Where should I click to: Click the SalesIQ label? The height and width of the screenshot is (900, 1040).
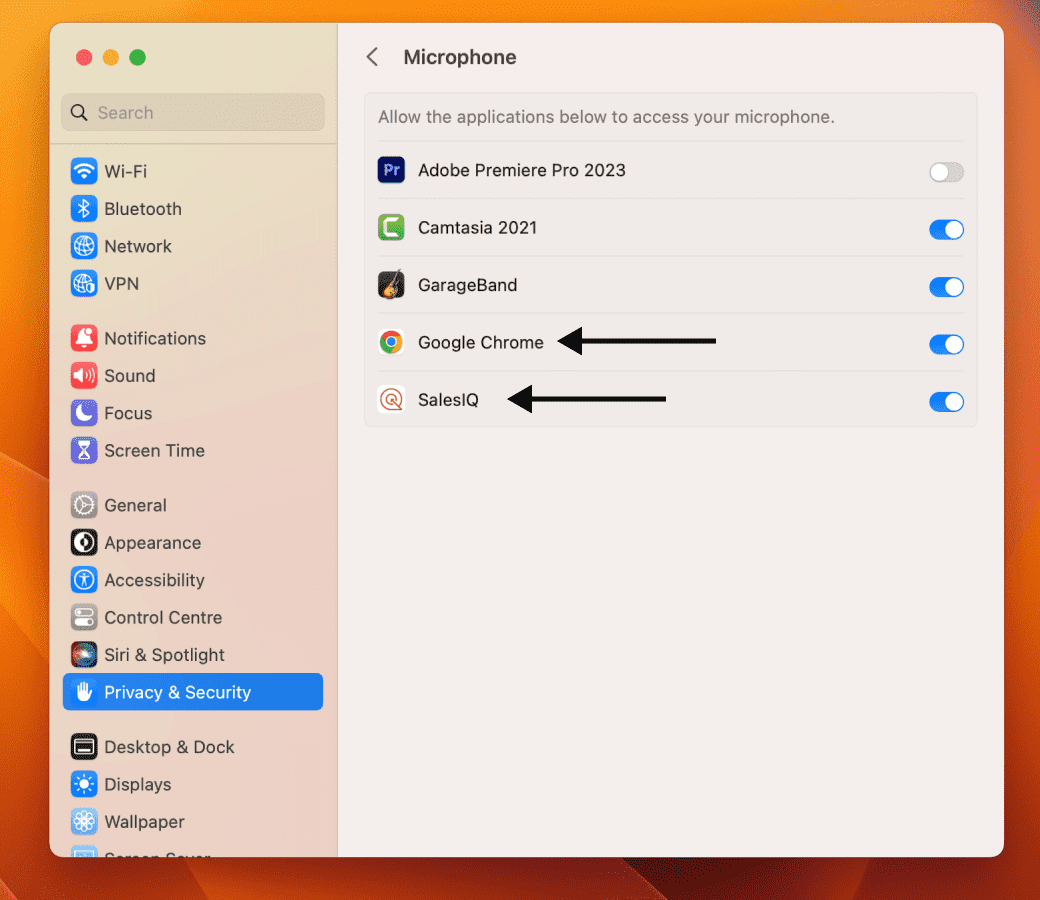tap(448, 400)
